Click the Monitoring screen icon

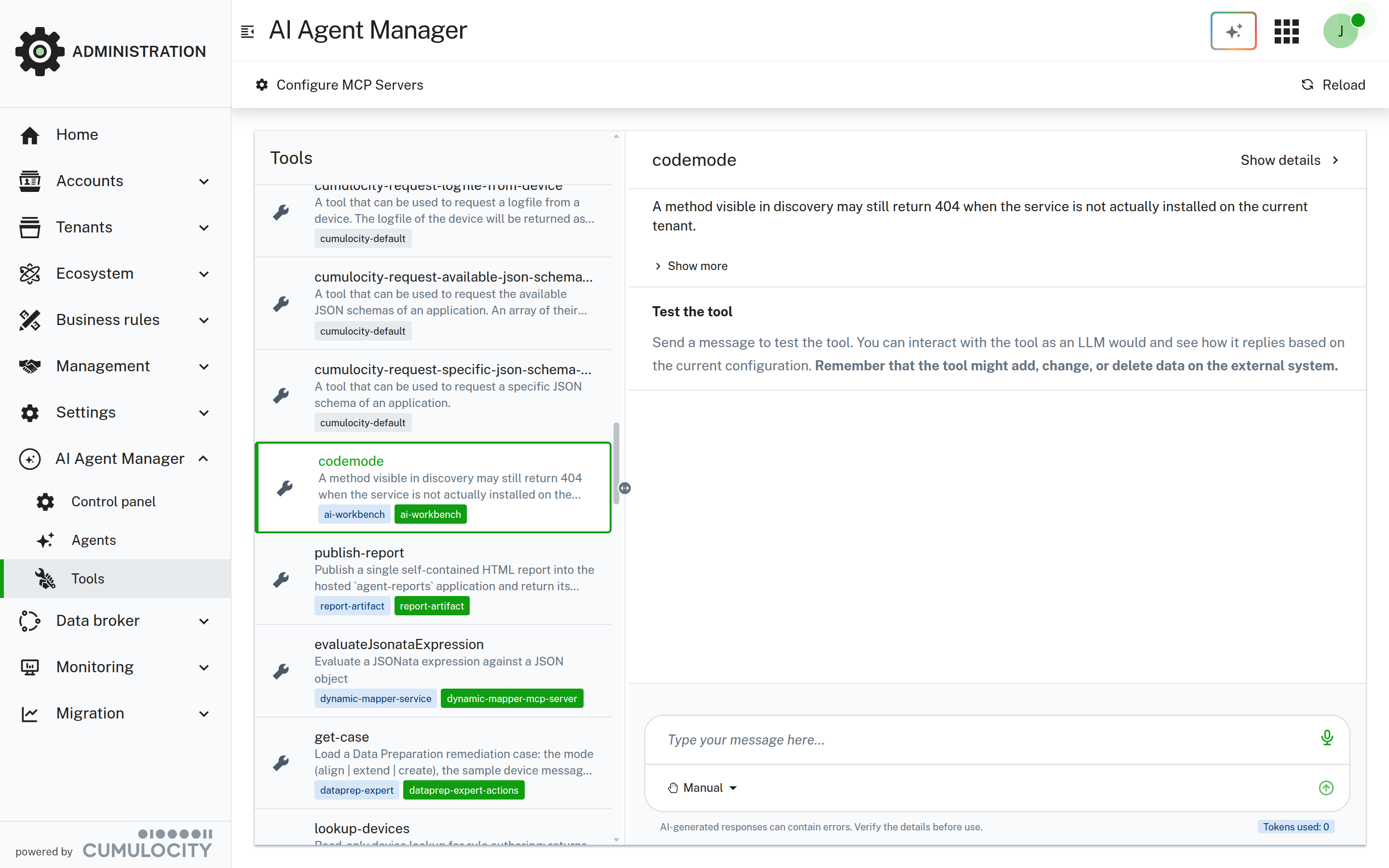pyautogui.click(x=30, y=667)
